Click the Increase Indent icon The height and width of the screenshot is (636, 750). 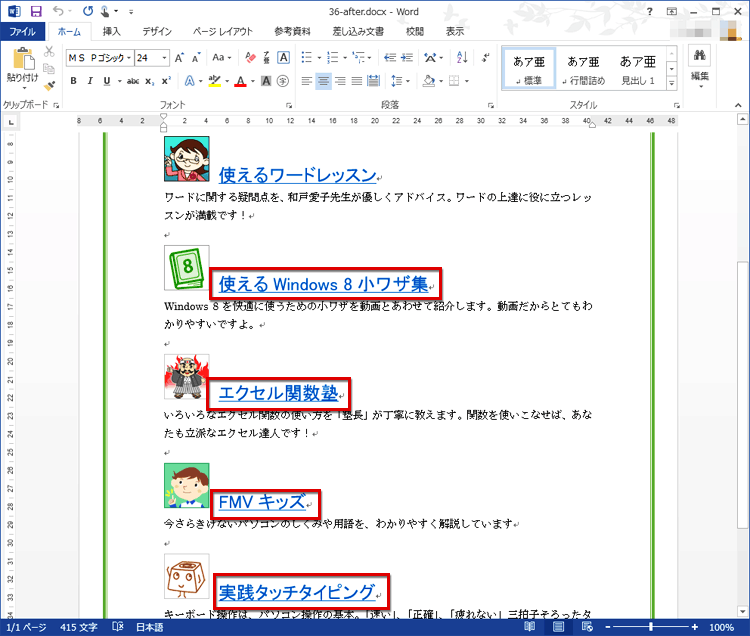[407, 58]
